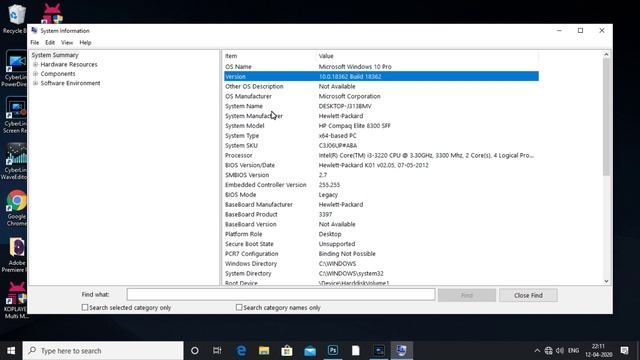This screenshot has width=640, height=360.
Task: Select Hardware Resources tree label
Action: click(x=69, y=64)
